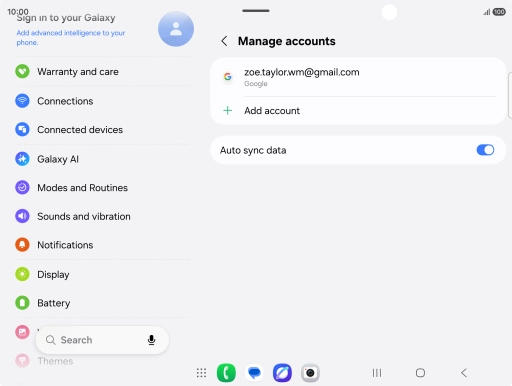The image size is (512, 386).
Task: Toggle Auto sync data switch
Action: 485,150
